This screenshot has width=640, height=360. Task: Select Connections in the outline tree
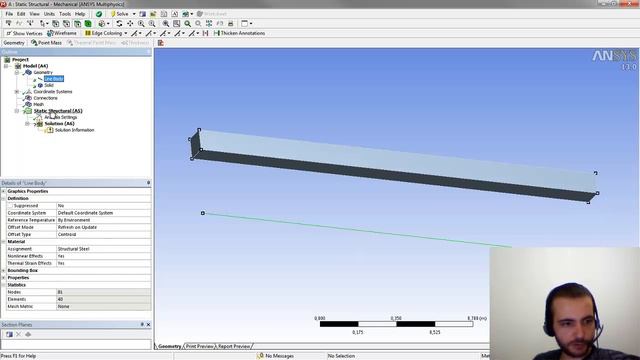[45, 98]
